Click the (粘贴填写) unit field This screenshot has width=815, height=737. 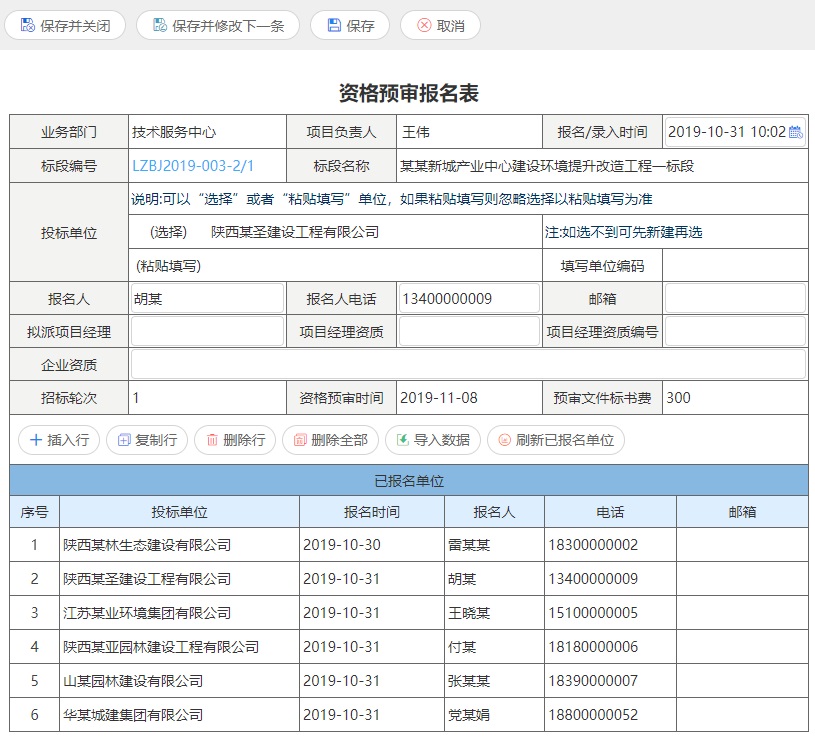click(x=335, y=266)
